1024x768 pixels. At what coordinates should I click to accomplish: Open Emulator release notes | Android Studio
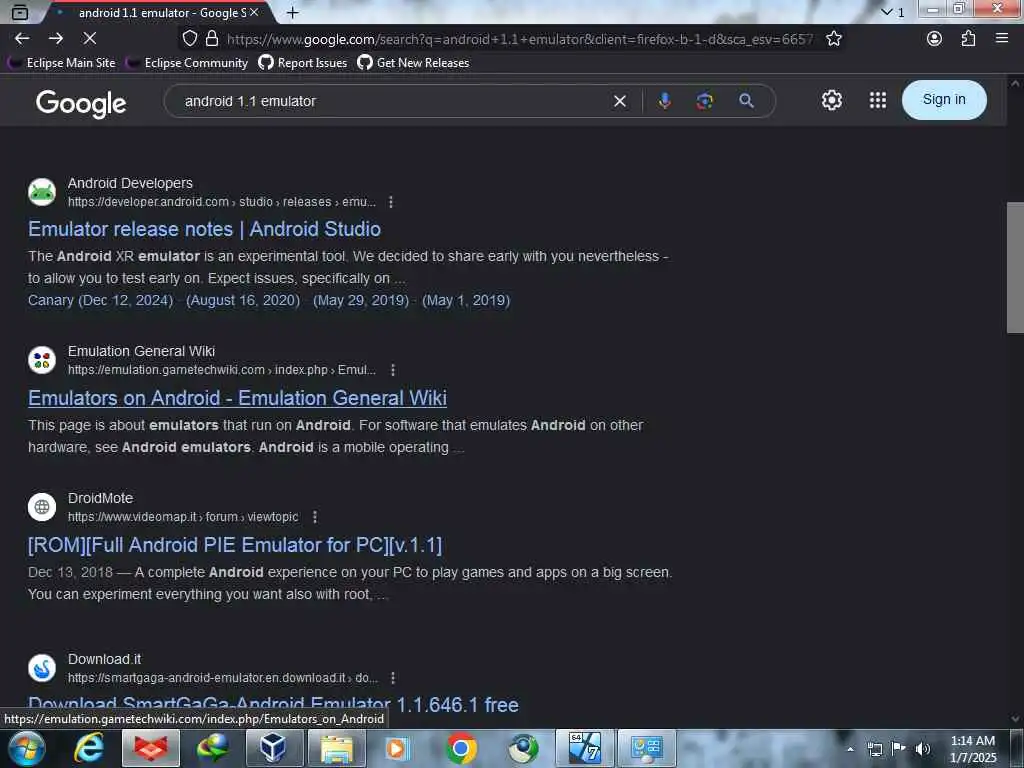(204, 229)
